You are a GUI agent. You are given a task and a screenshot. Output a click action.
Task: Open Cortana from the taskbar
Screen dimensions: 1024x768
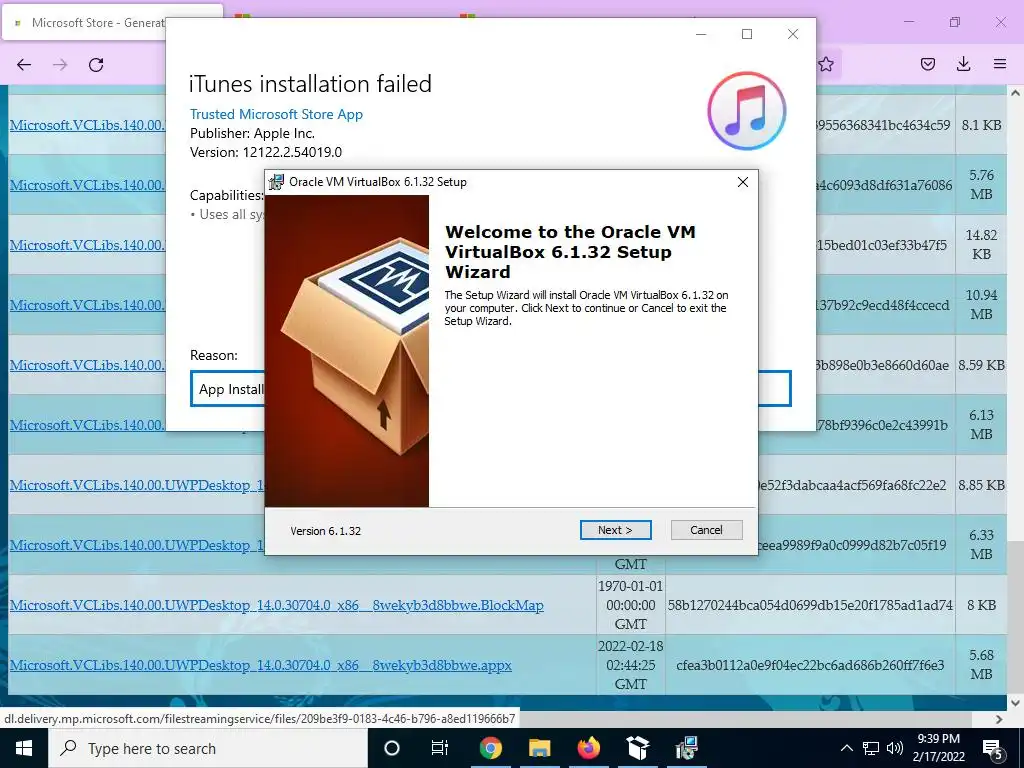point(392,748)
